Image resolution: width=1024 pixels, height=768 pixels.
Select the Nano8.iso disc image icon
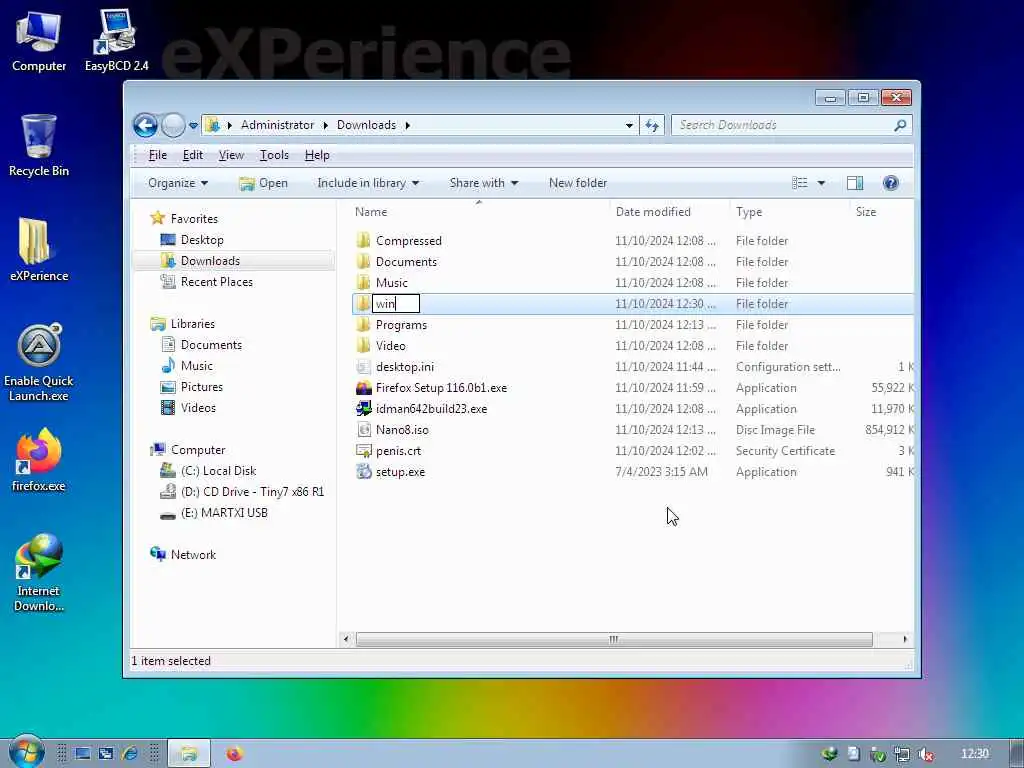pos(364,430)
